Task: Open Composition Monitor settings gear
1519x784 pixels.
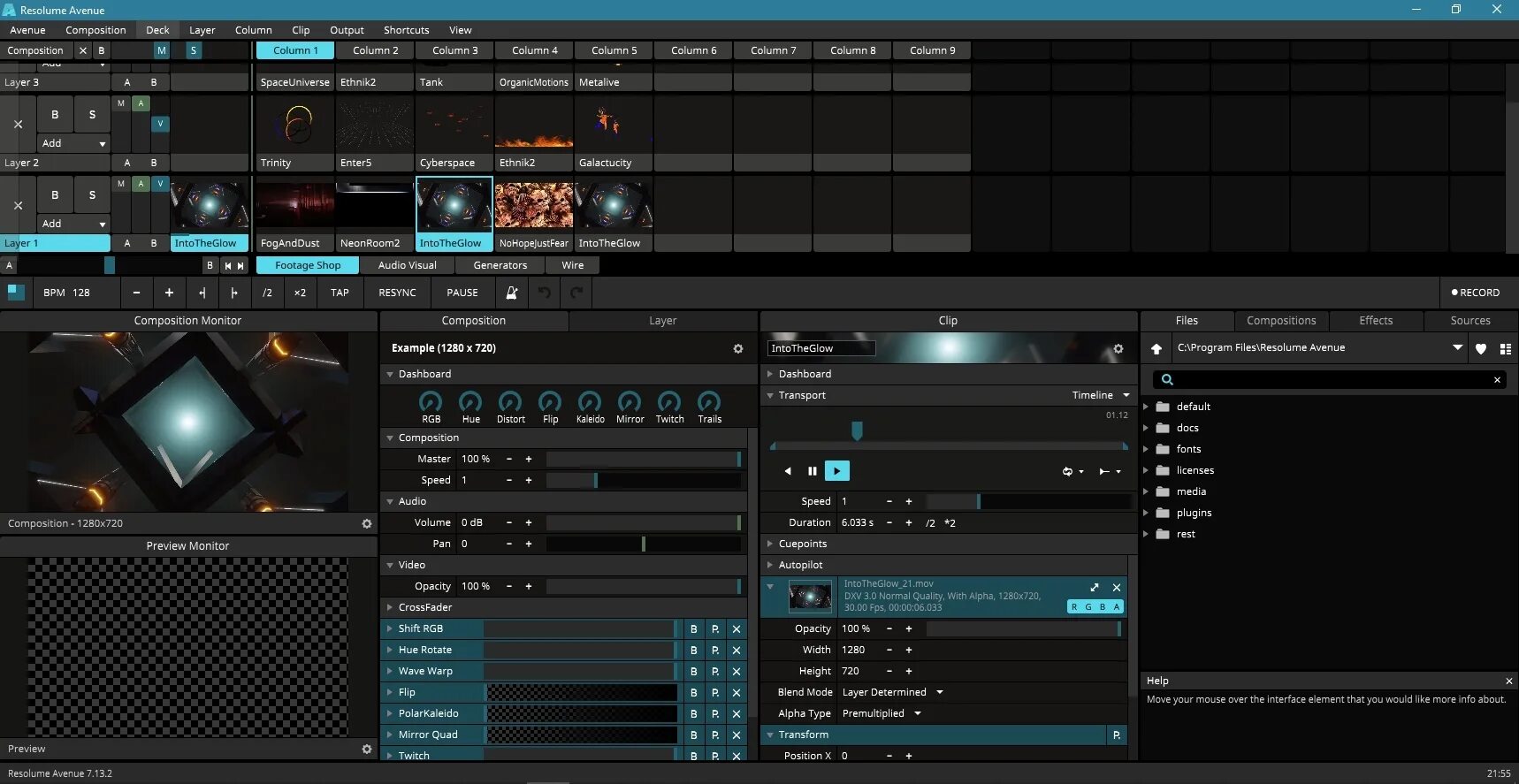Action: click(x=367, y=523)
